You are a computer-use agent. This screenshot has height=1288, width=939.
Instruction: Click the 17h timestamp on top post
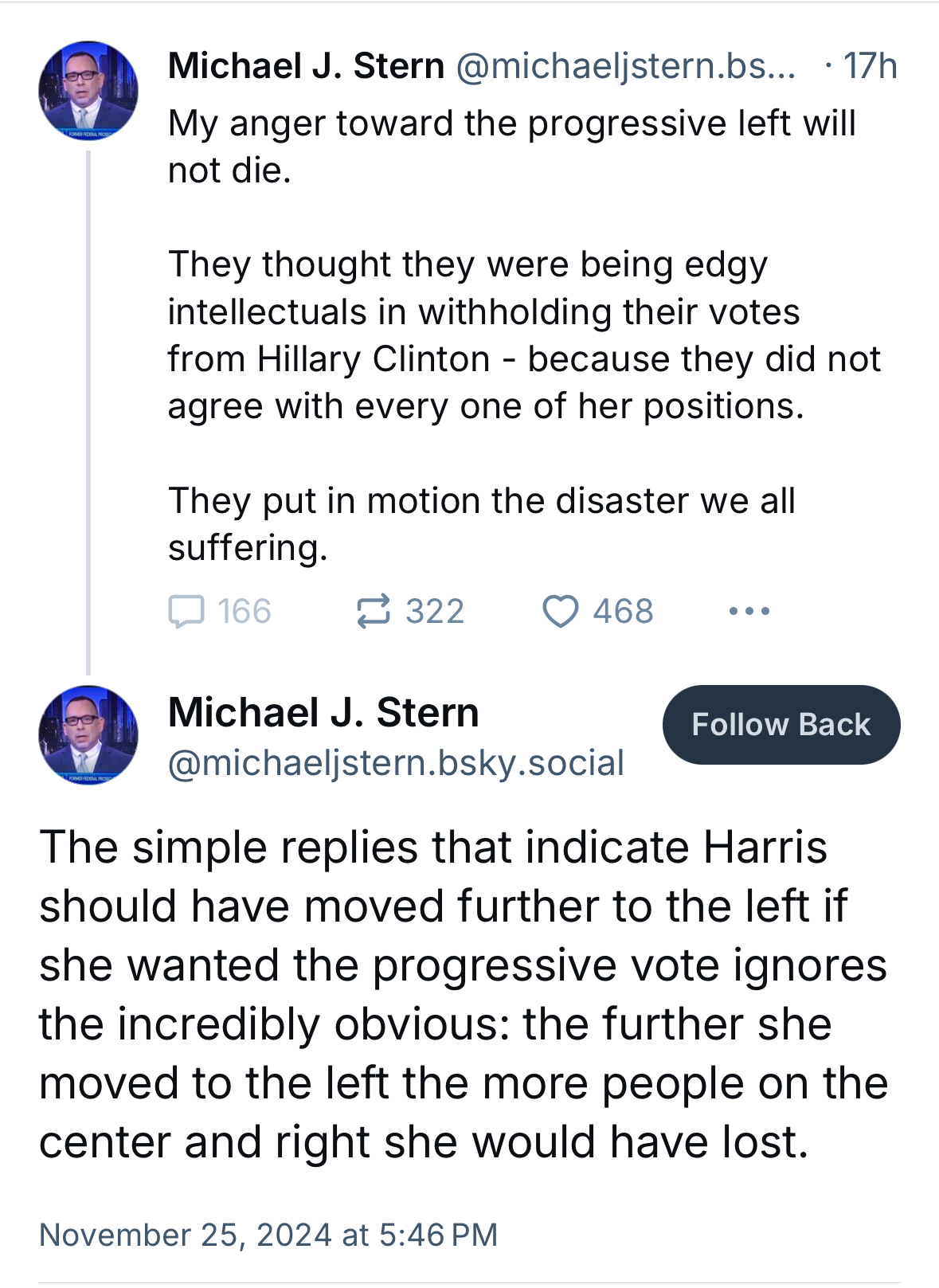[x=870, y=66]
